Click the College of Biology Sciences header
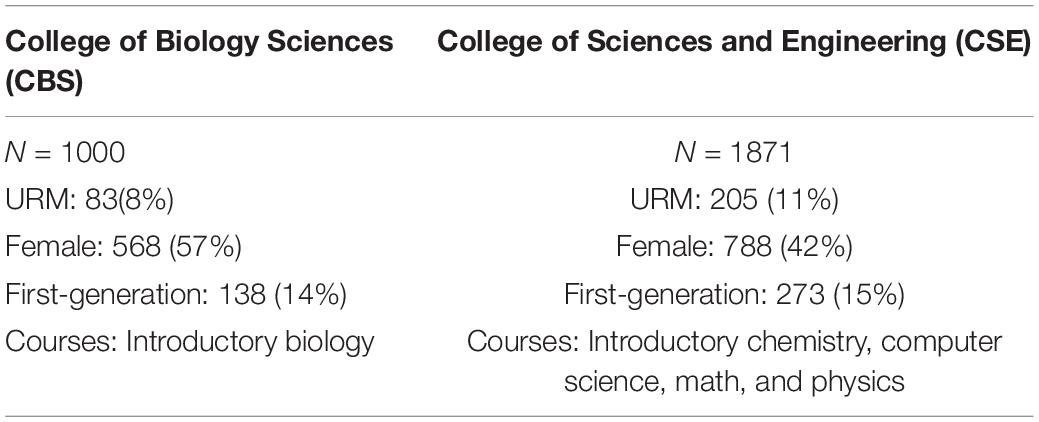This screenshot has width=1039, height=422. 199,63
